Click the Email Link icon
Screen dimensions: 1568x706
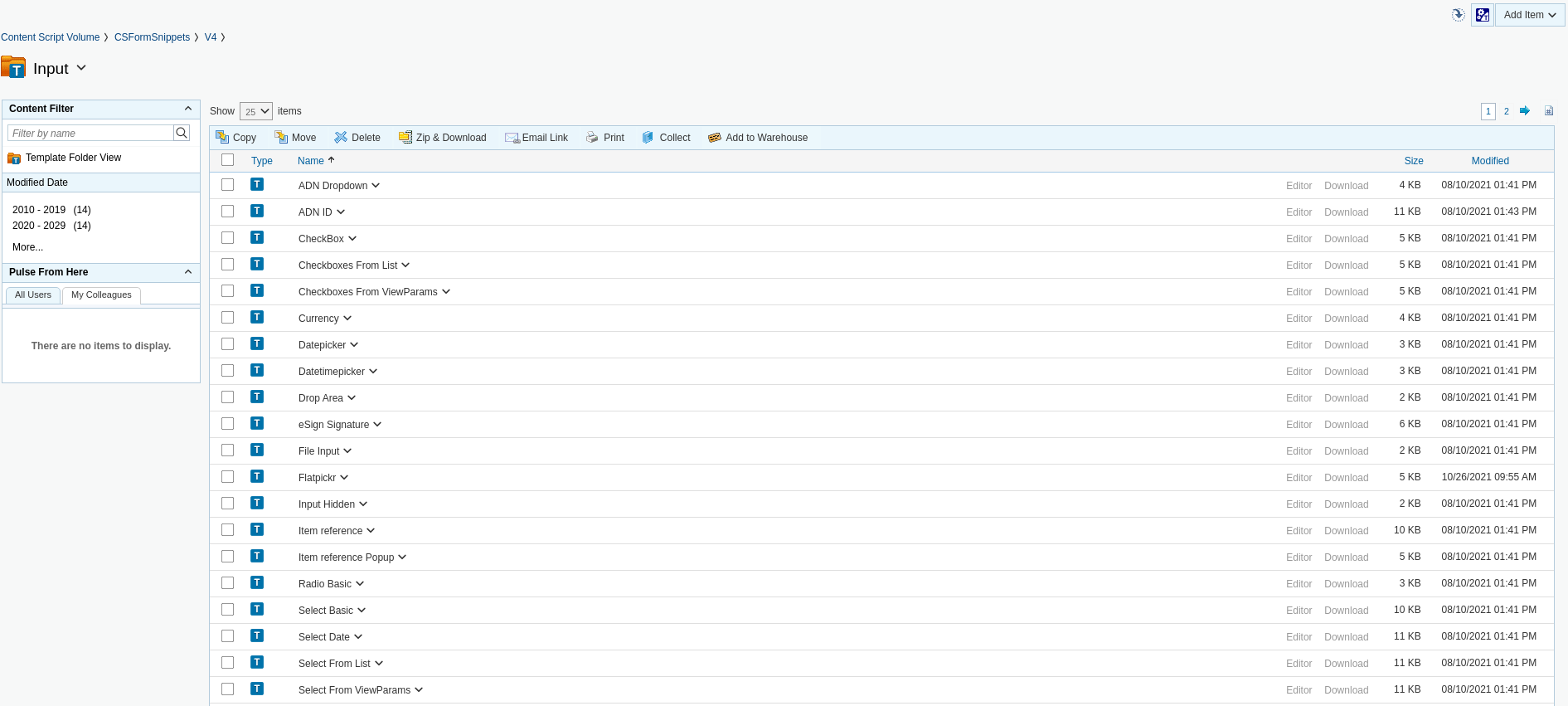coord(512,138)
